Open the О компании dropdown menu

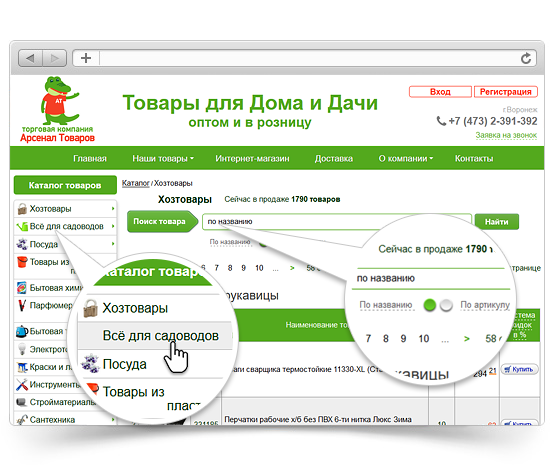(x=405, y=159)
